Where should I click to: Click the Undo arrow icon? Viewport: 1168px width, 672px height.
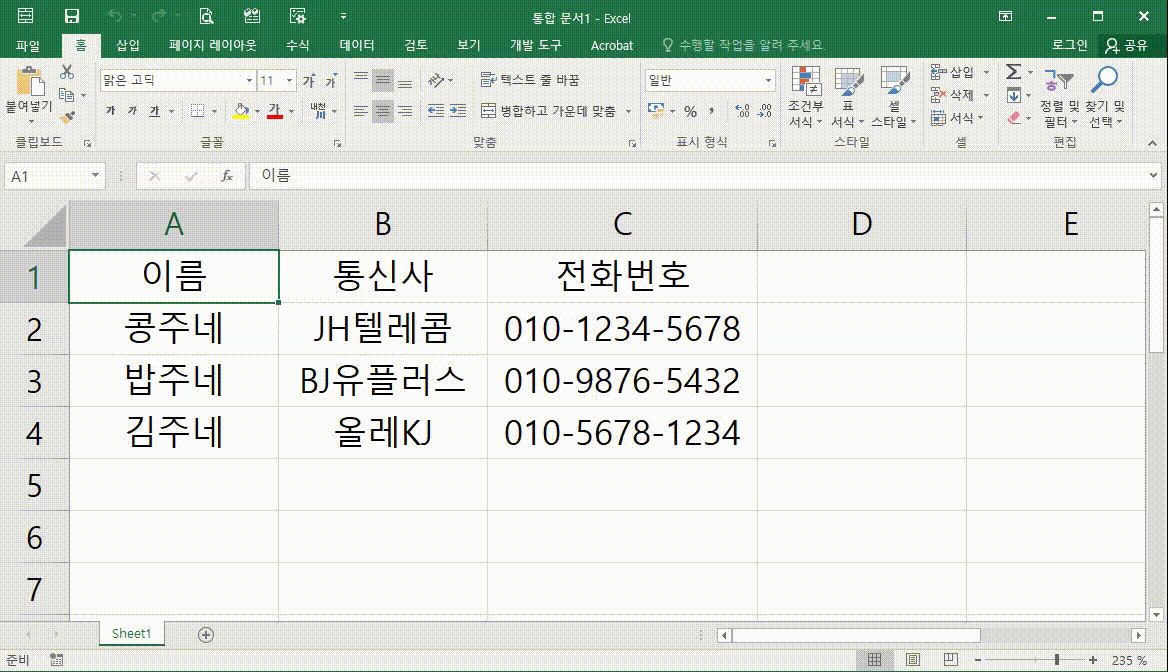pyautogui.click(x=115, y=16)
